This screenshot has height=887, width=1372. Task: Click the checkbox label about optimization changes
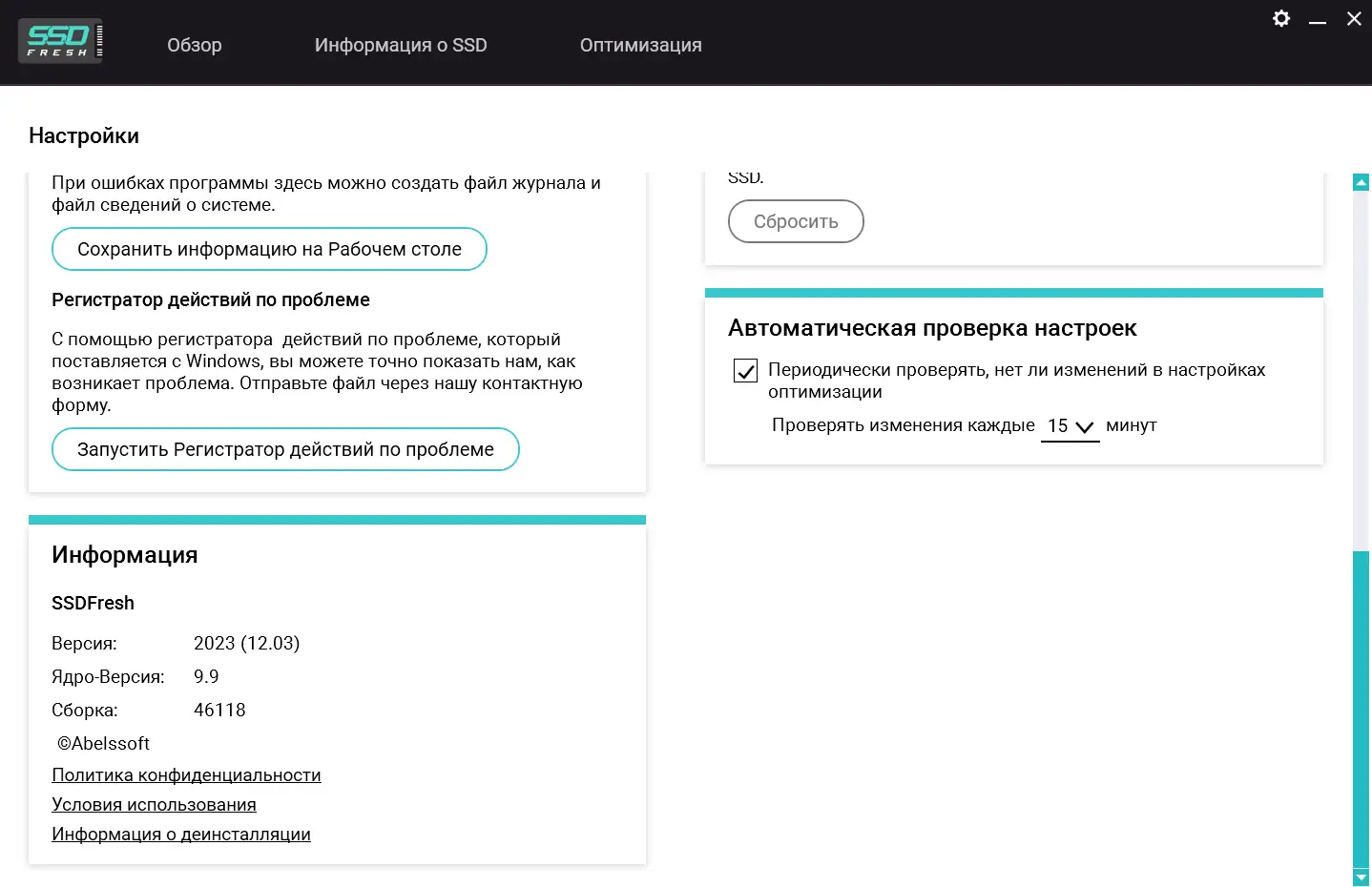point(1016,380)
